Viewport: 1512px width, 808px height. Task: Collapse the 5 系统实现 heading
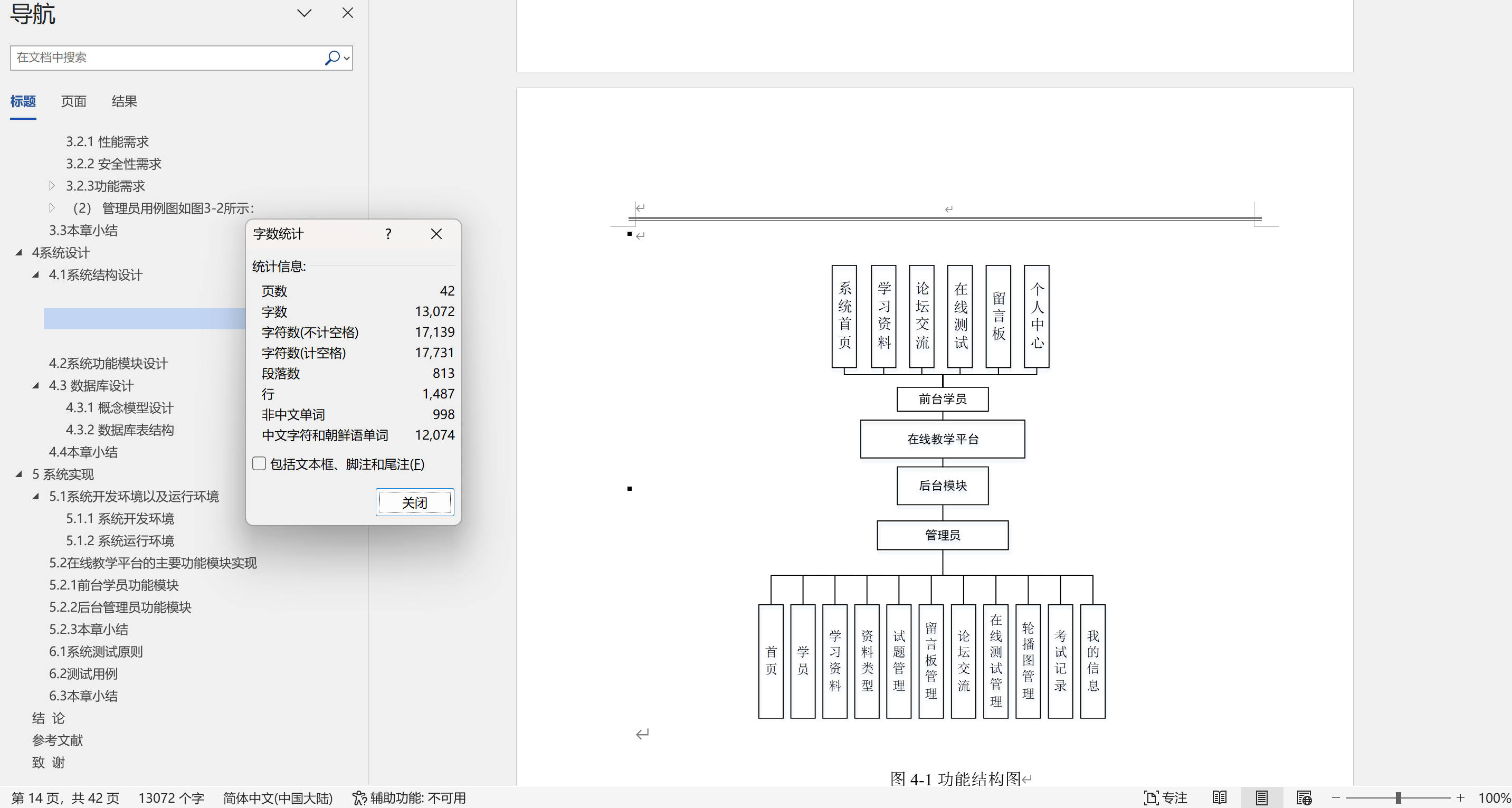[x=18, y=474]
